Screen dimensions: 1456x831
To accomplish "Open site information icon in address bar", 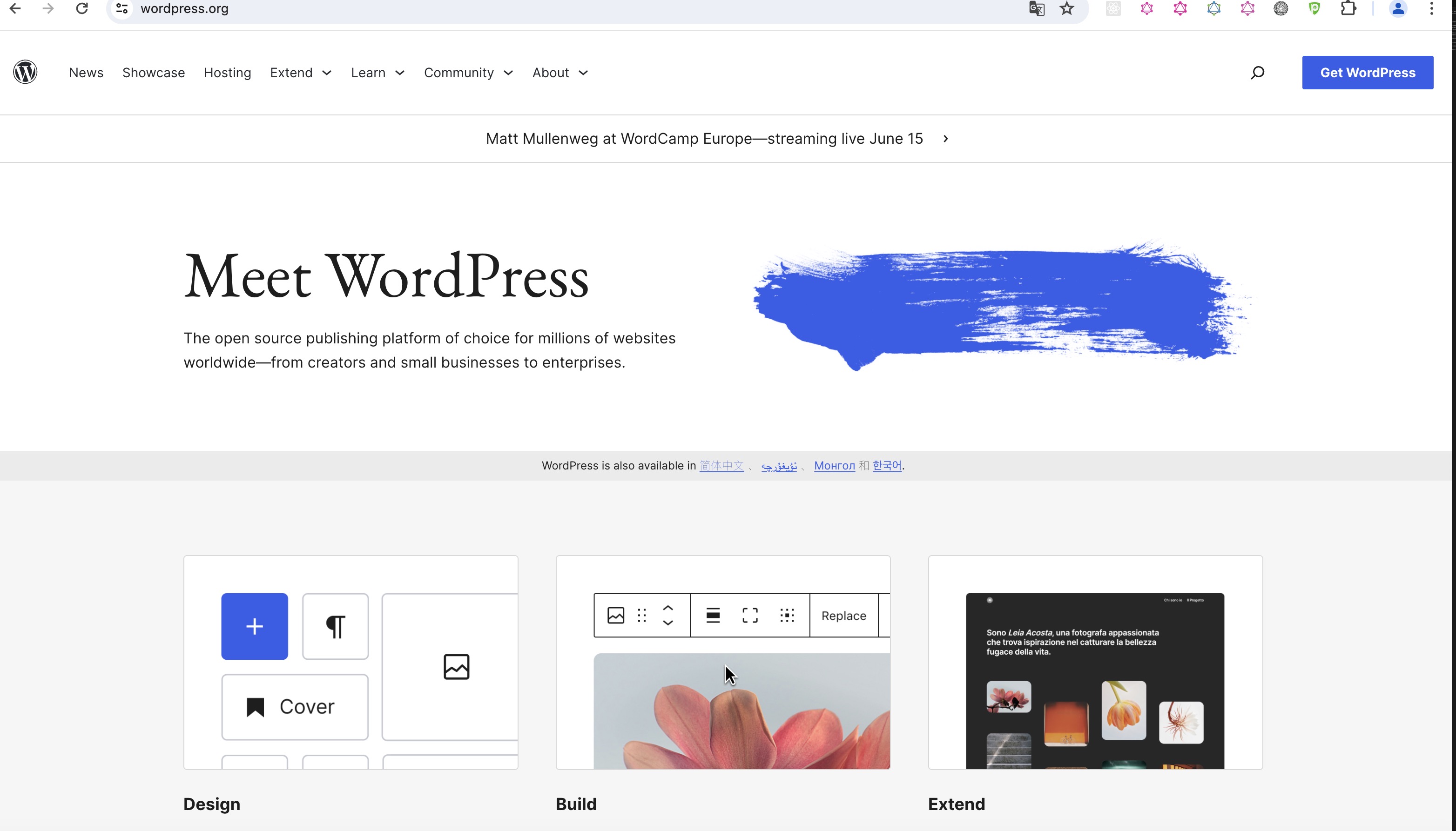I will (121, 8).
